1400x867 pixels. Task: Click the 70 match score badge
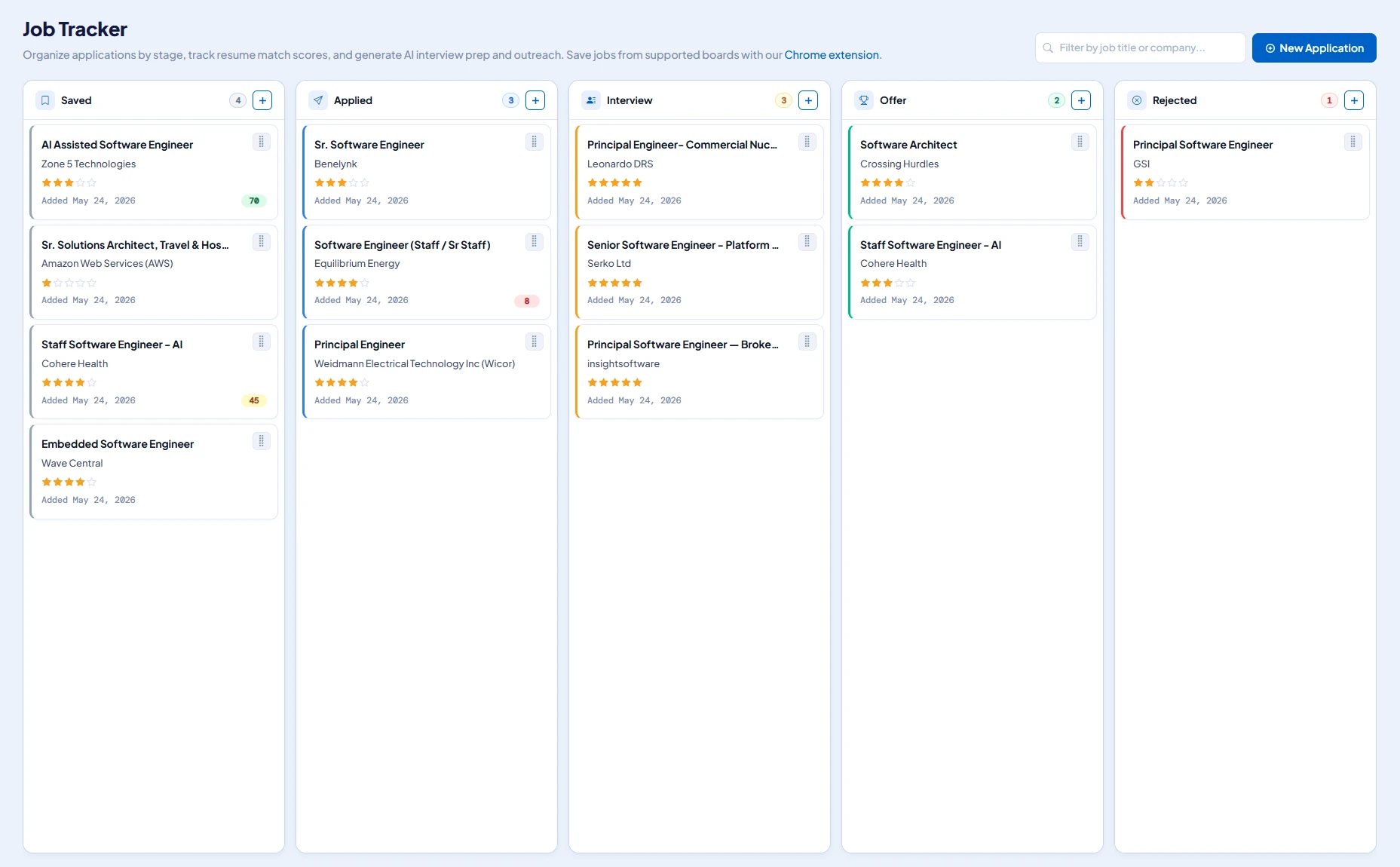(254, 201)
